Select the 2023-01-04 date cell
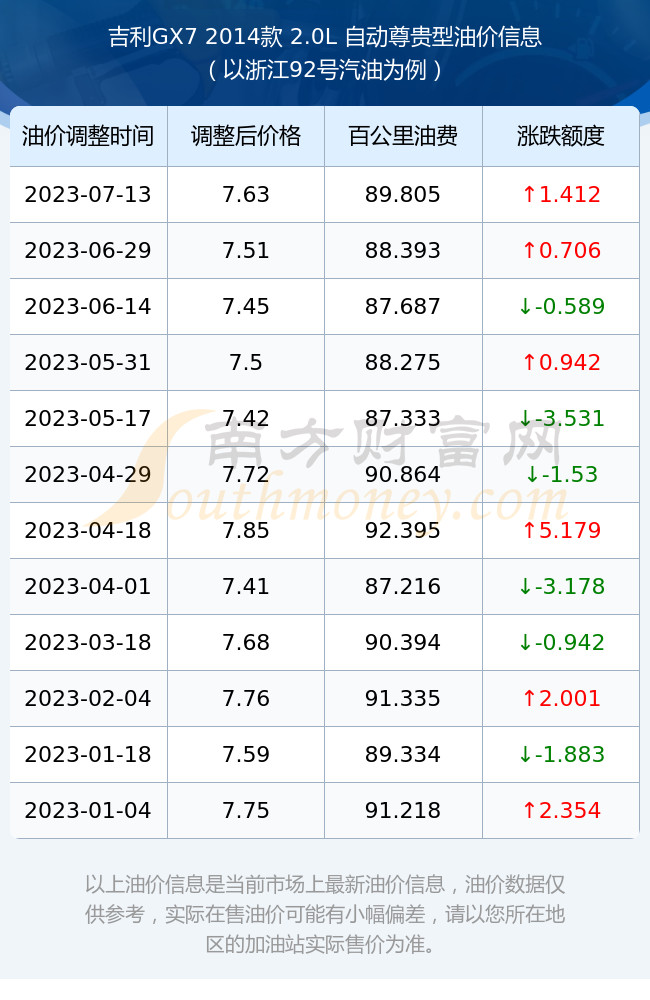Screen dimensions: 650x1000 point(88,811)
